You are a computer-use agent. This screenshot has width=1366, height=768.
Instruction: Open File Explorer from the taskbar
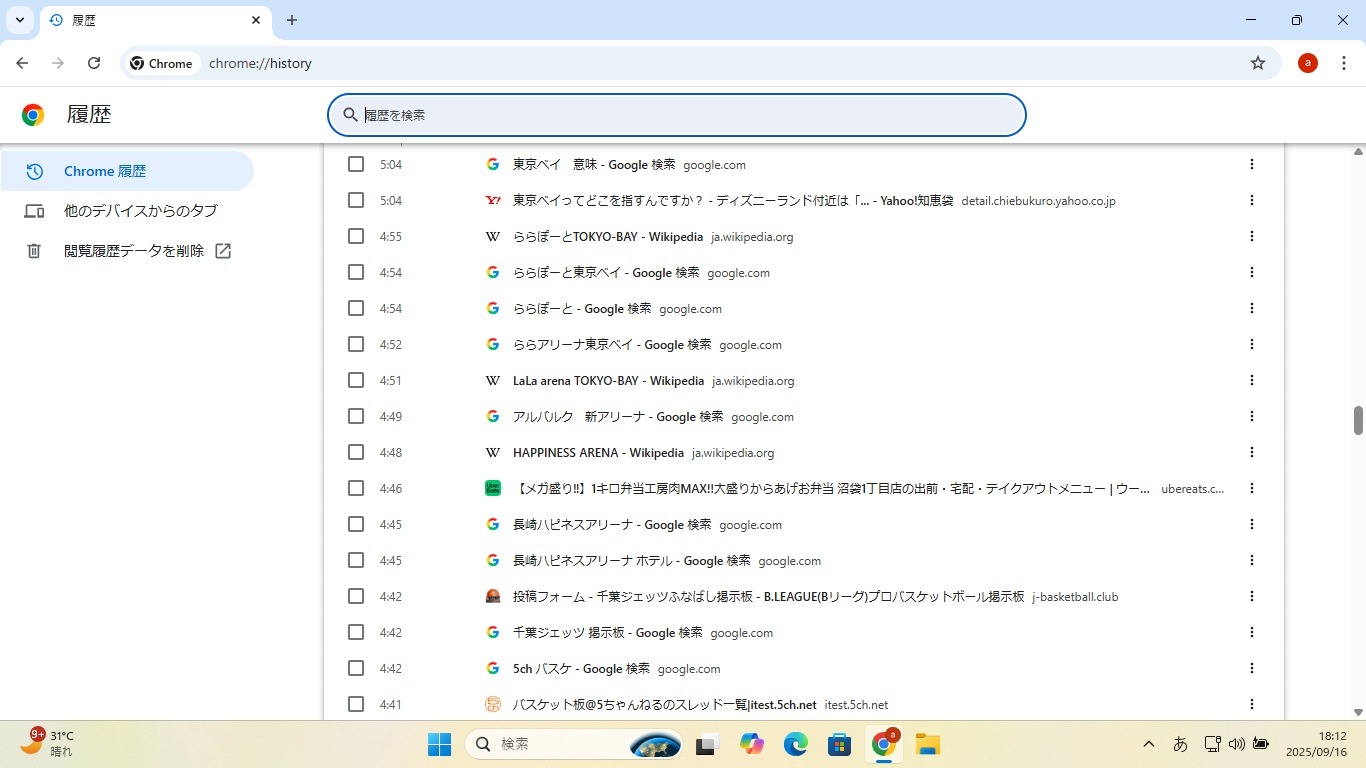tap(927, 744)
